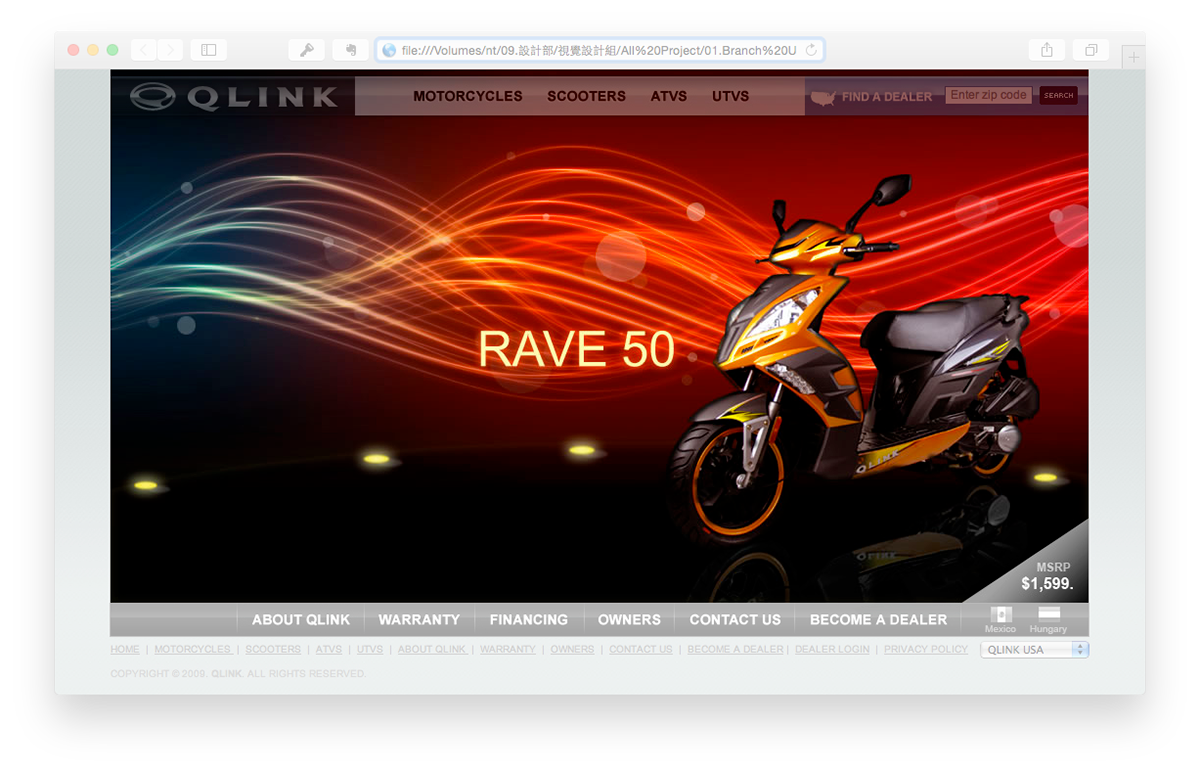Click the HOME footer link

click(x=125, y=649)
